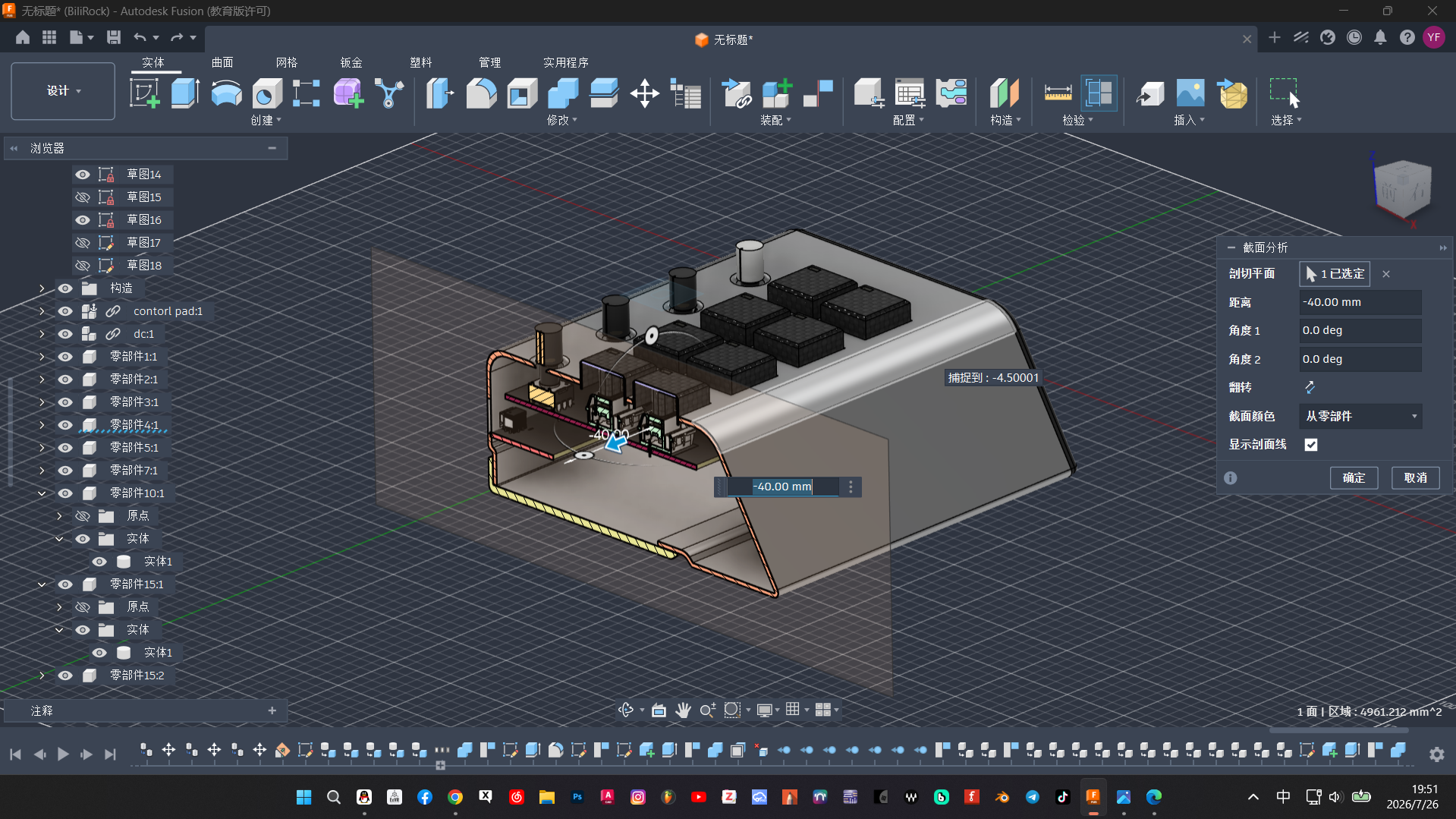The height and width of the screenshot is (819, 1456).
Task: Select the Insert Decal tool
Action: click(x=1190, y=93)
